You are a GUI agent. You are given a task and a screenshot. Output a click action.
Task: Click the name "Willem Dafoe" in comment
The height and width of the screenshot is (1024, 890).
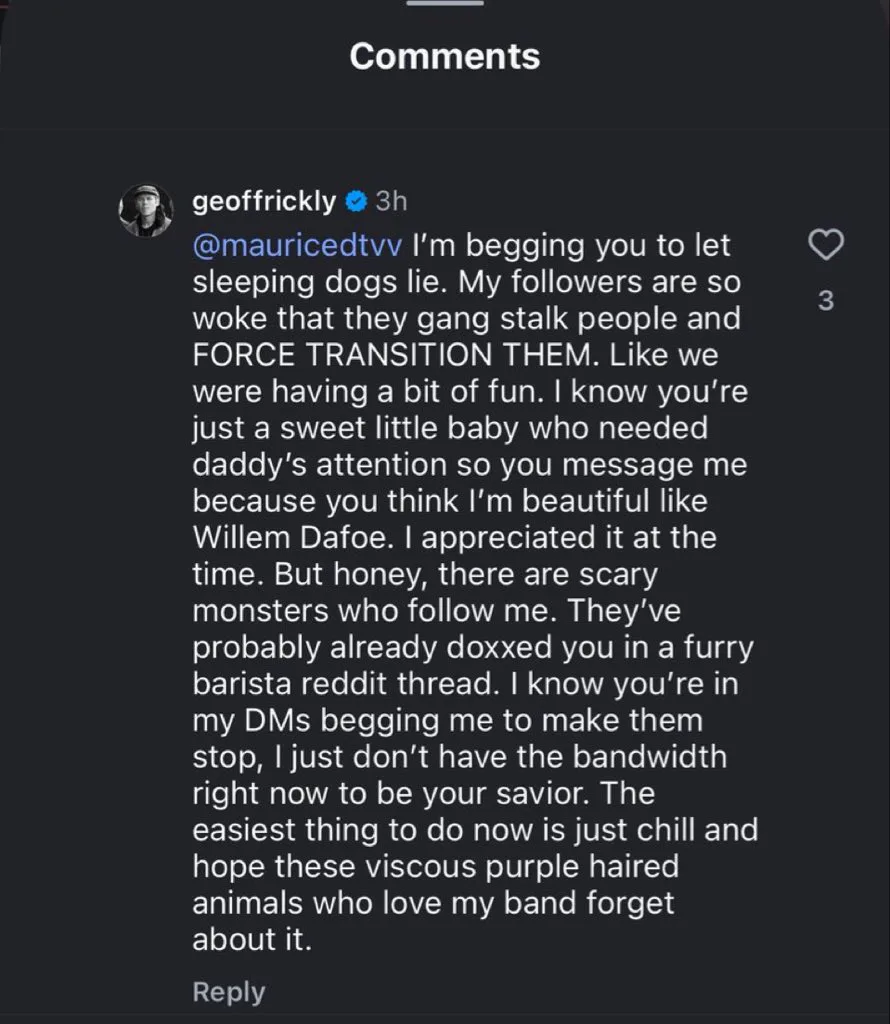[x=297, y=538]
